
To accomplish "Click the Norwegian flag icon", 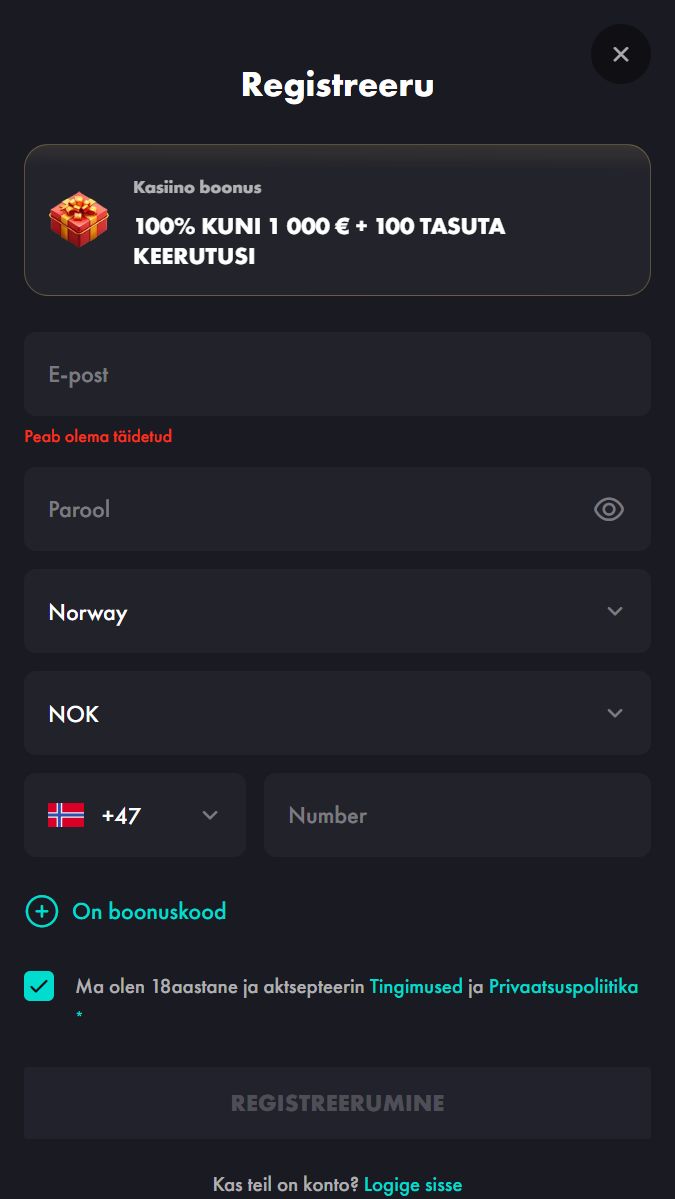I will point(66,815).
